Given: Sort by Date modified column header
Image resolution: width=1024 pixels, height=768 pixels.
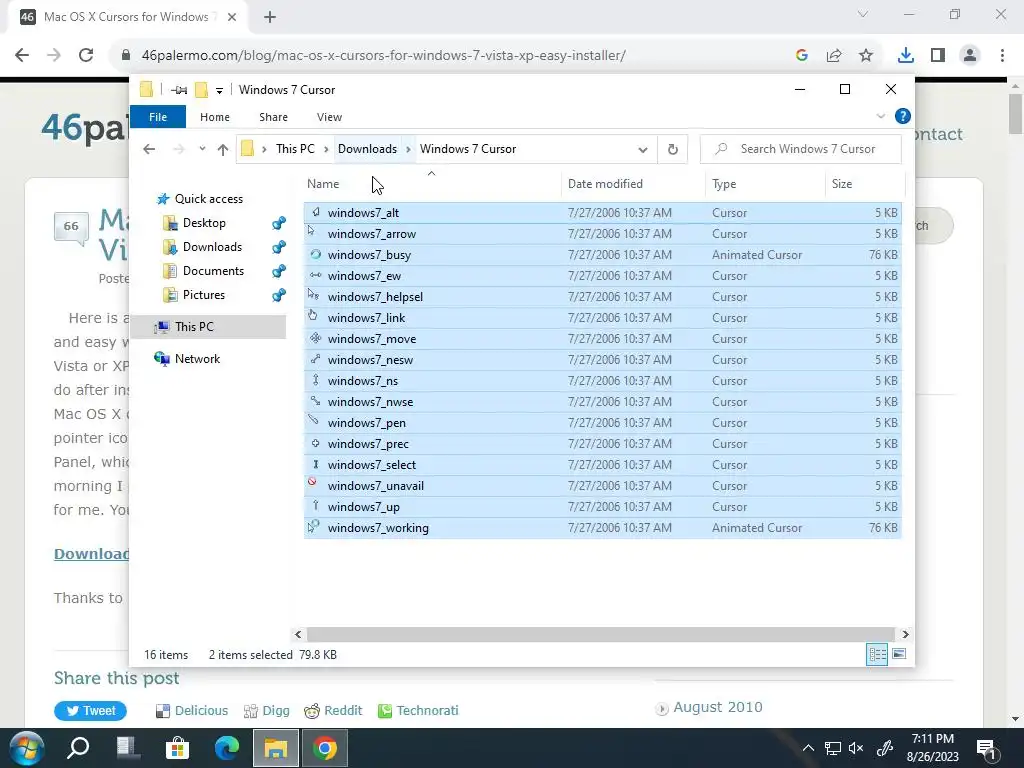Looking at the screenshot, I should (x=633, y=184).
